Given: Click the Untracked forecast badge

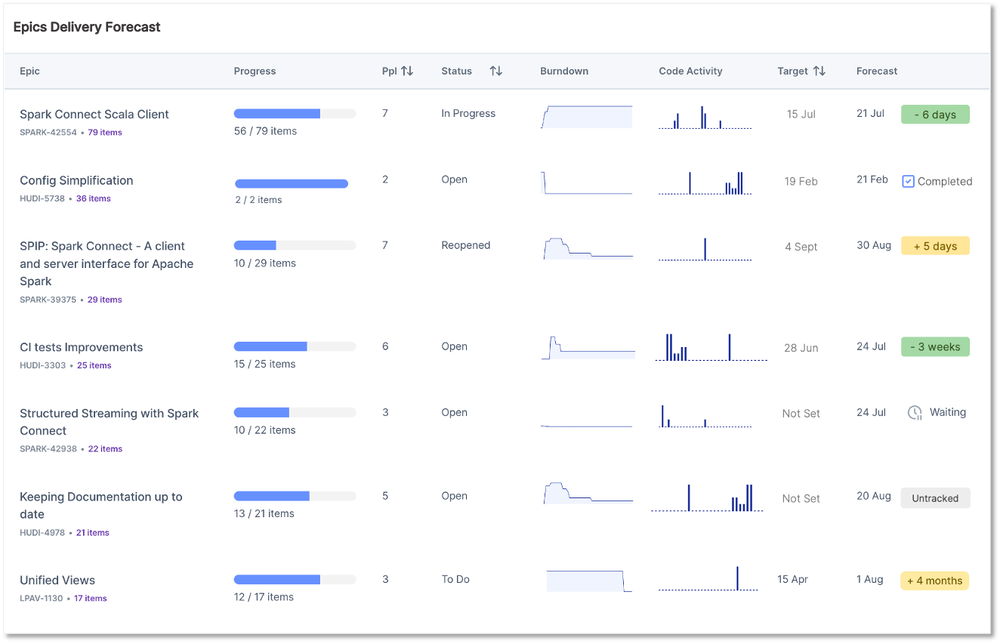Looking at the screenshot, I should [934, 498].
